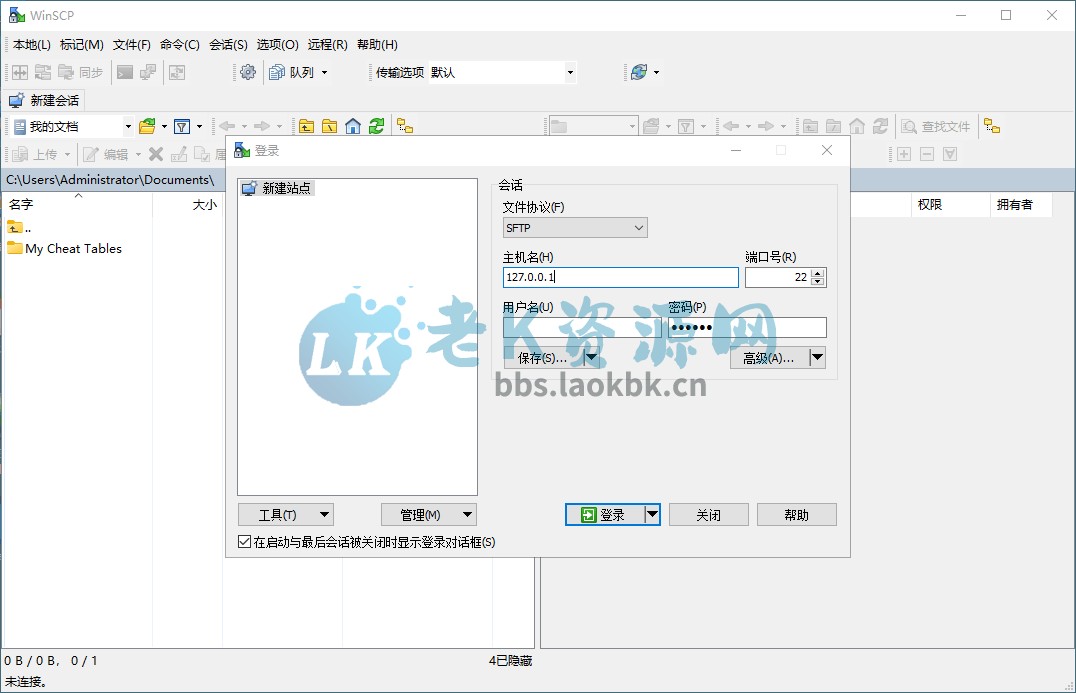Image resolution: width=1076 pixels, height=693 pixels.
Task: Increase port number with spinner up arrow
Action: point(817,273)
